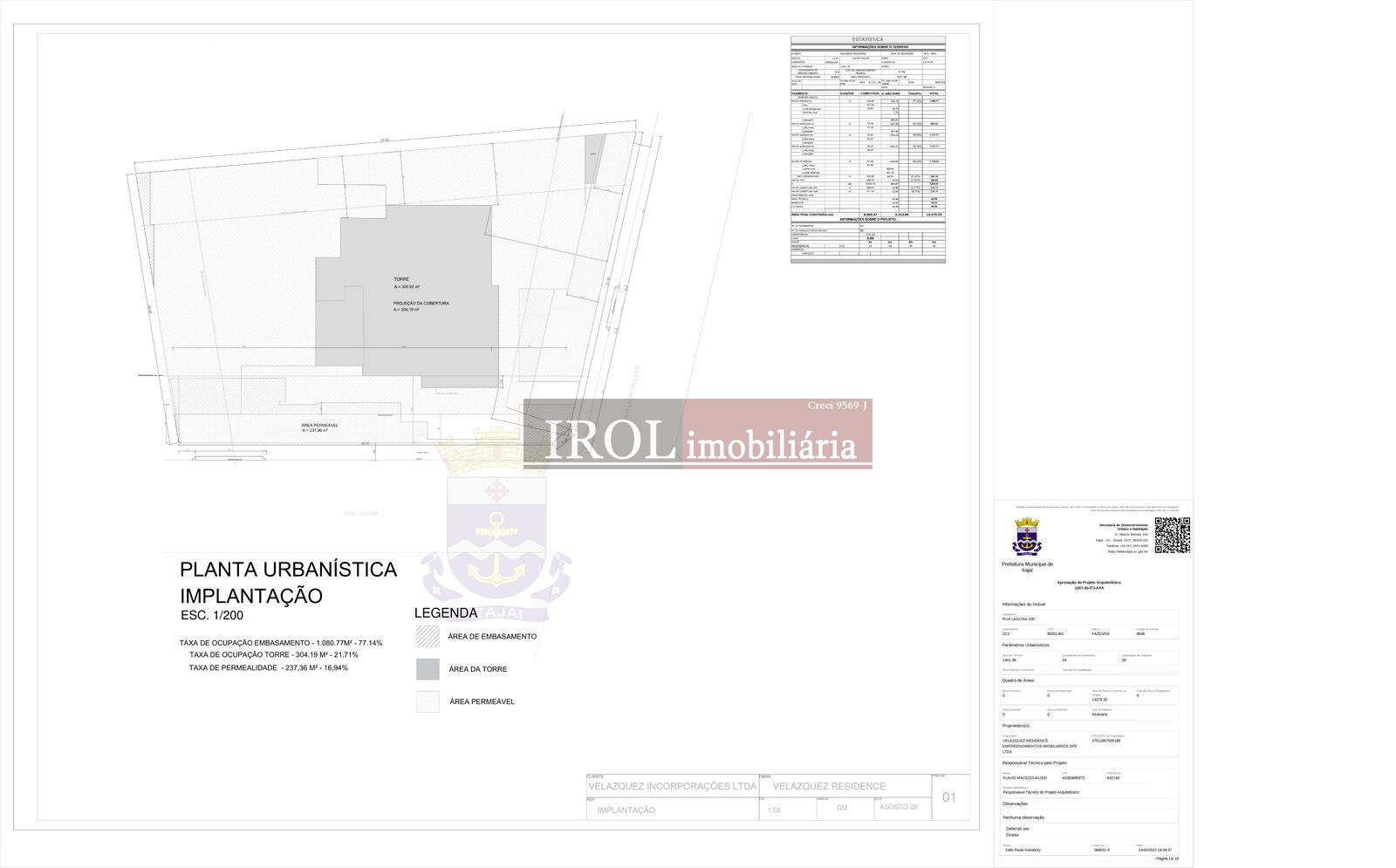1396x868 pixels.
Task: Click the large 'IMPLANTAÇÃO' heading under the plan title
Action: click(251, 597)
